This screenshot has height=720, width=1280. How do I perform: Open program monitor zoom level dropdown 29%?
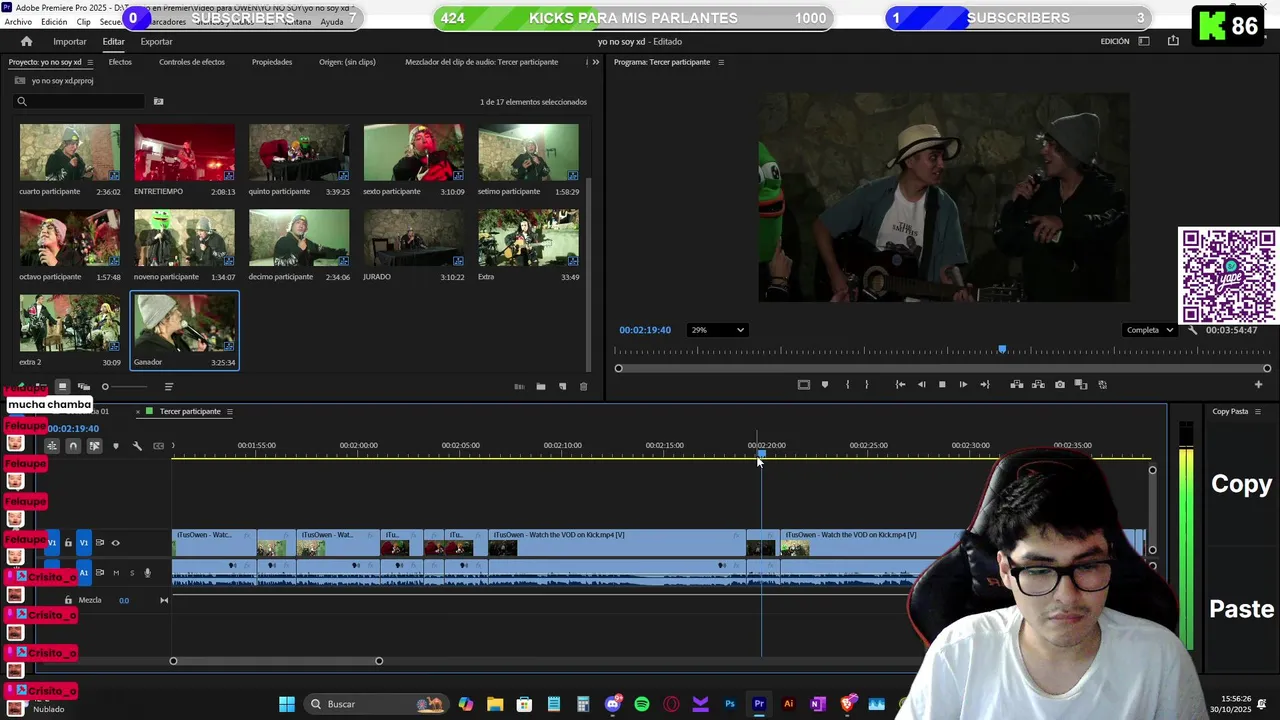717,330
